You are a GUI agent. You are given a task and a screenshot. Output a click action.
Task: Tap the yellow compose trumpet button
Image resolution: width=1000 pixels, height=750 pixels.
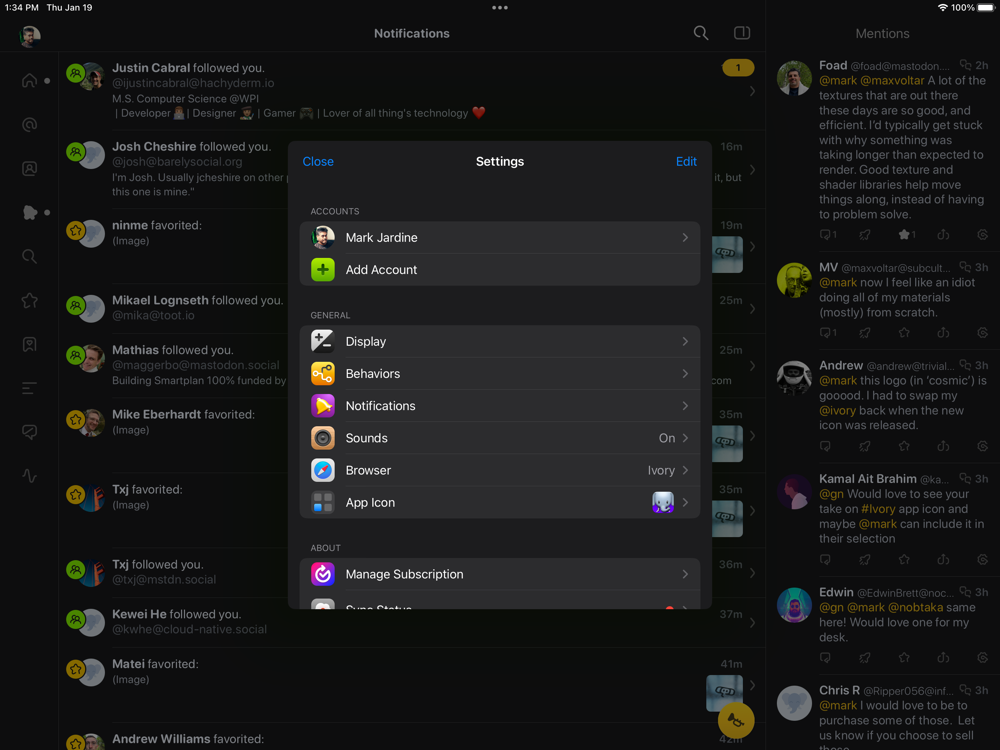735,721
